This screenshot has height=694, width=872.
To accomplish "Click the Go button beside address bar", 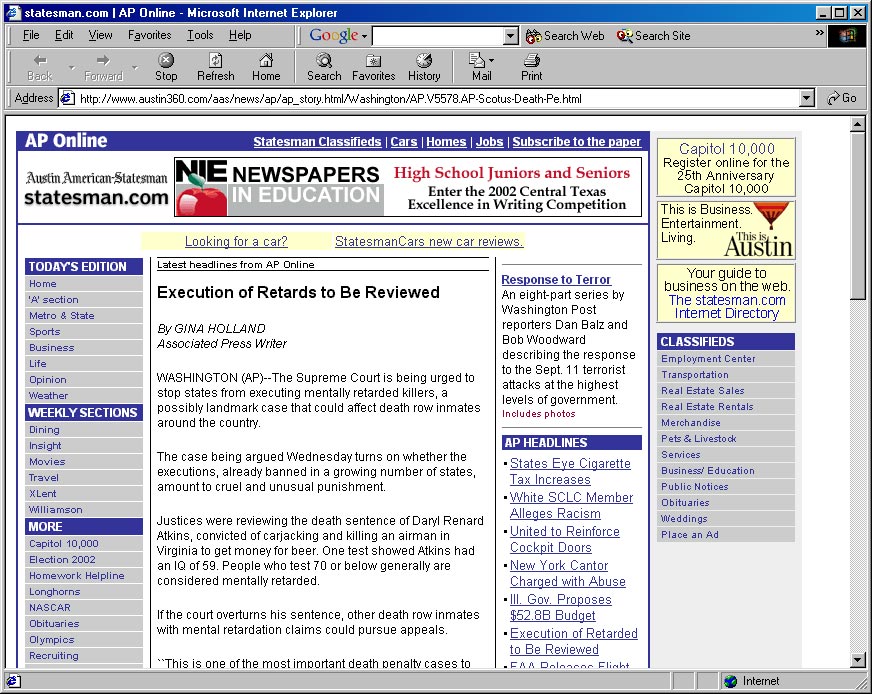I will click(x=842, y=98).
